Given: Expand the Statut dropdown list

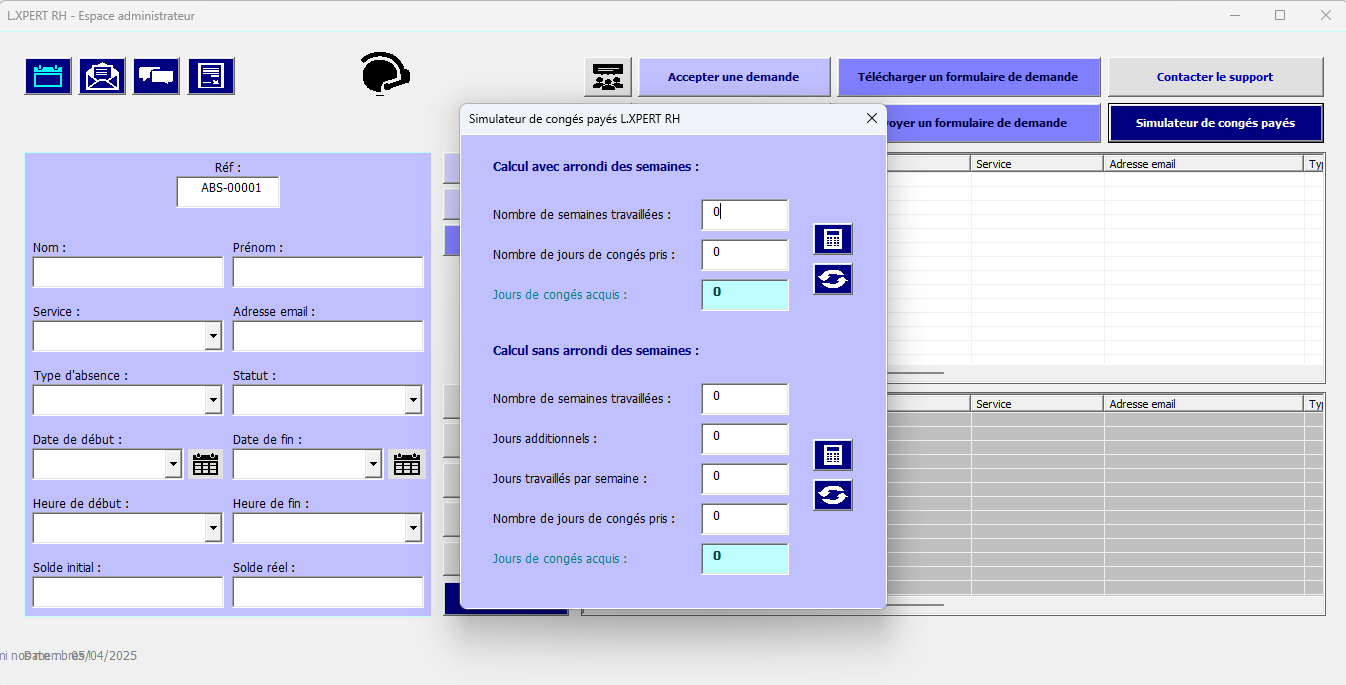Looking at the screenshot, I should 413,400.
